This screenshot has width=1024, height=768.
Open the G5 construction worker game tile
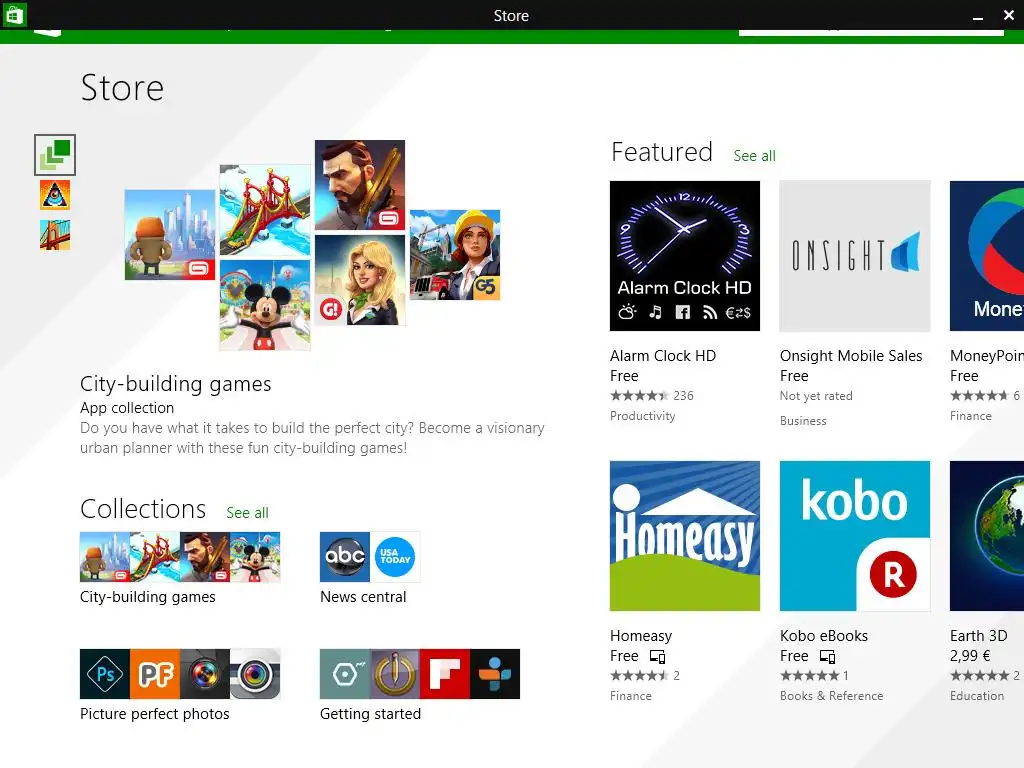pos(455,255)
